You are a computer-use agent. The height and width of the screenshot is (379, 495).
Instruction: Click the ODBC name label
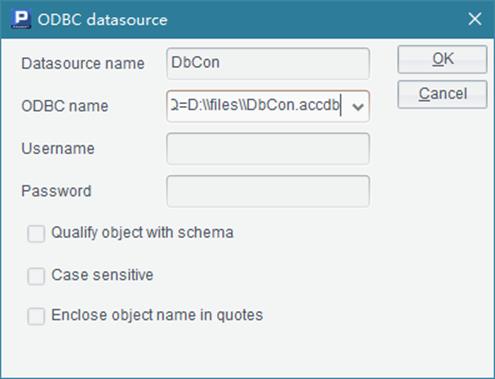coord(65,106)
